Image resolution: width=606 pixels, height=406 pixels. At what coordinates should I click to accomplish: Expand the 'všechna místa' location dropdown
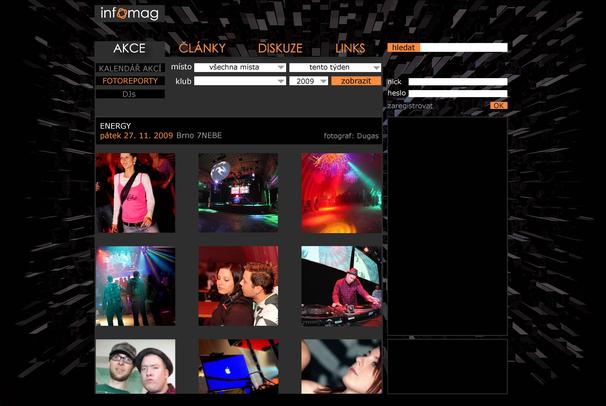[x=240, y=67]
